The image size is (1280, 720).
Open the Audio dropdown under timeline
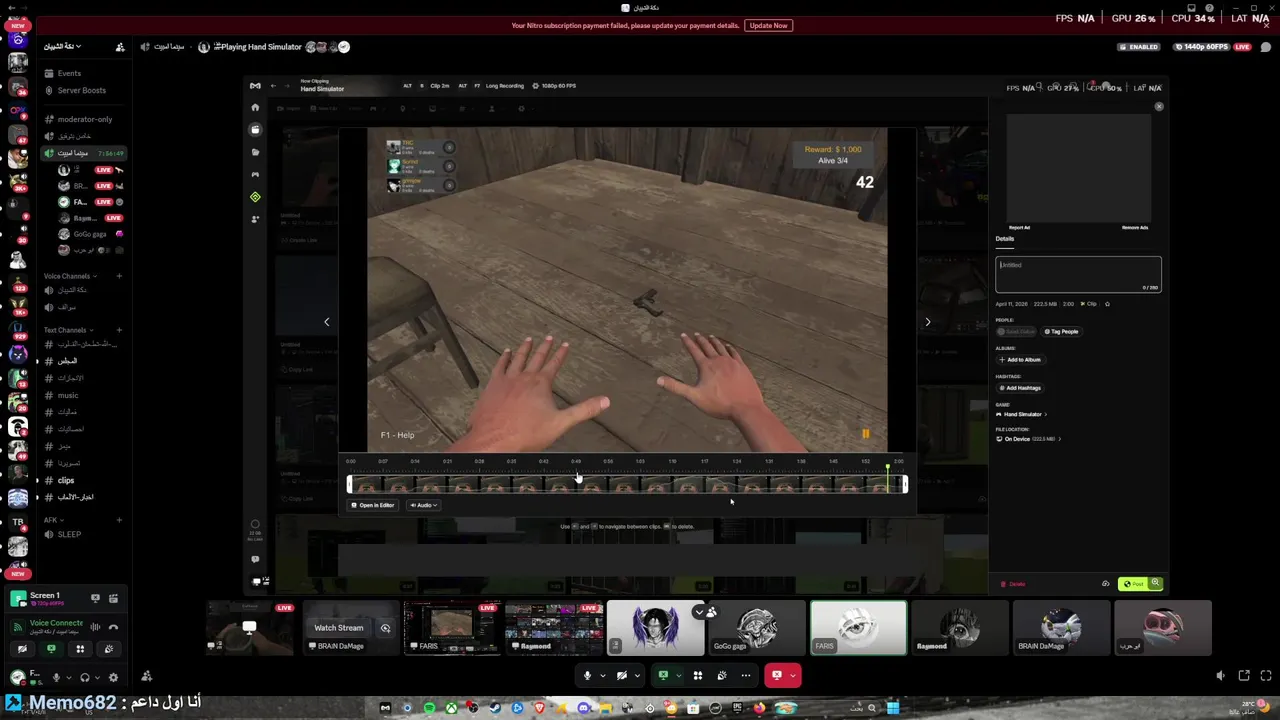(424, 505)
